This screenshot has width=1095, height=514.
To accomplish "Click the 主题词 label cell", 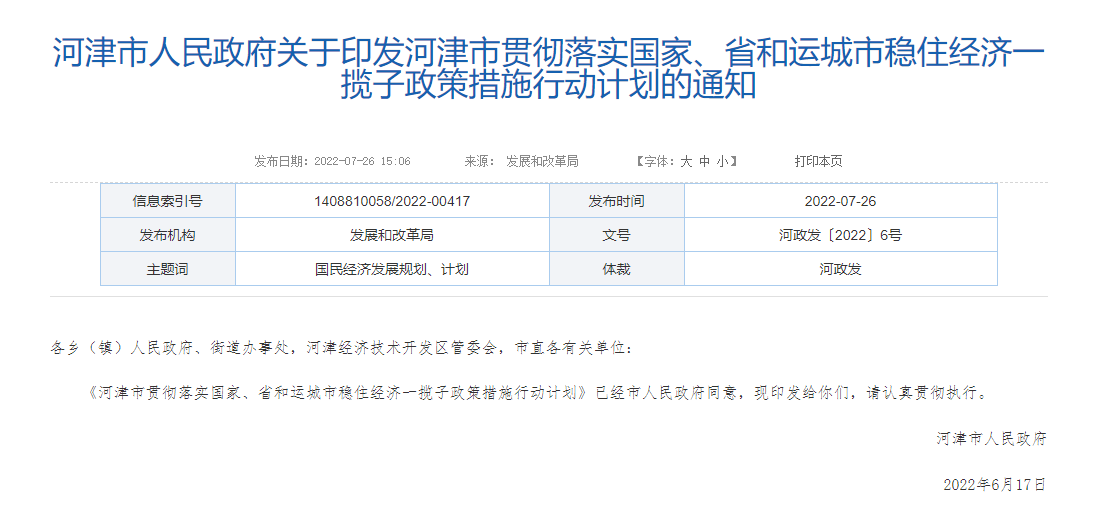I will [168, 269].
